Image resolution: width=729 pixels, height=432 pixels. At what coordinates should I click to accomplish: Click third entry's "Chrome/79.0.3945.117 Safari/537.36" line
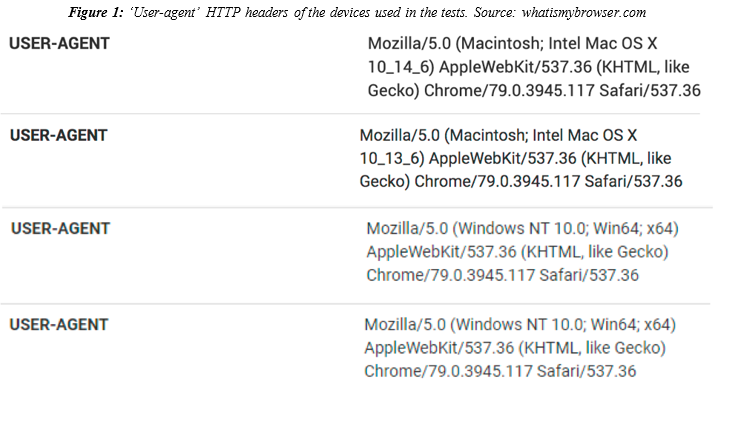503,275
